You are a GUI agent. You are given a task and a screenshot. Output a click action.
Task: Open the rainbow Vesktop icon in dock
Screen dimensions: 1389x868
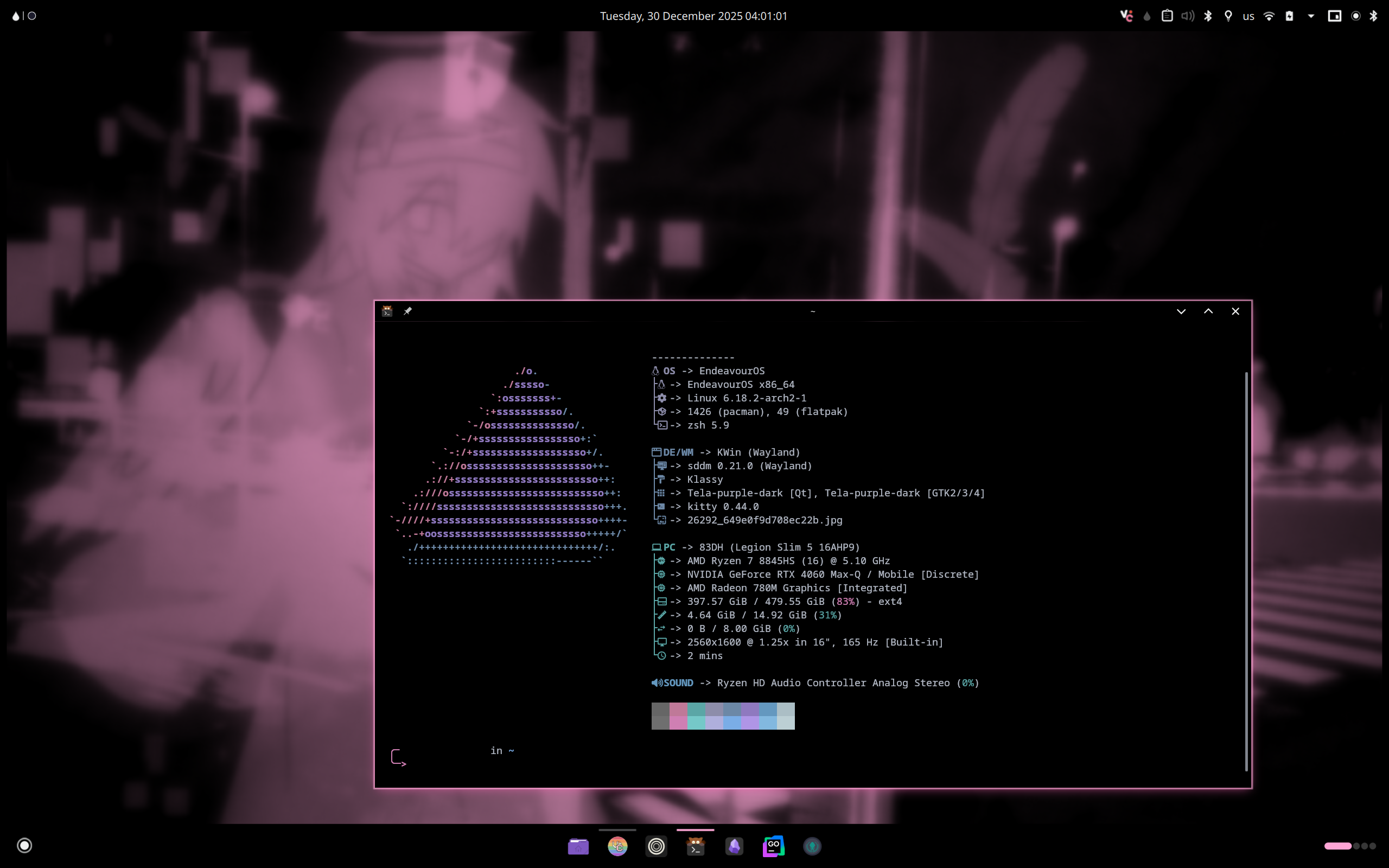point(617,846)
